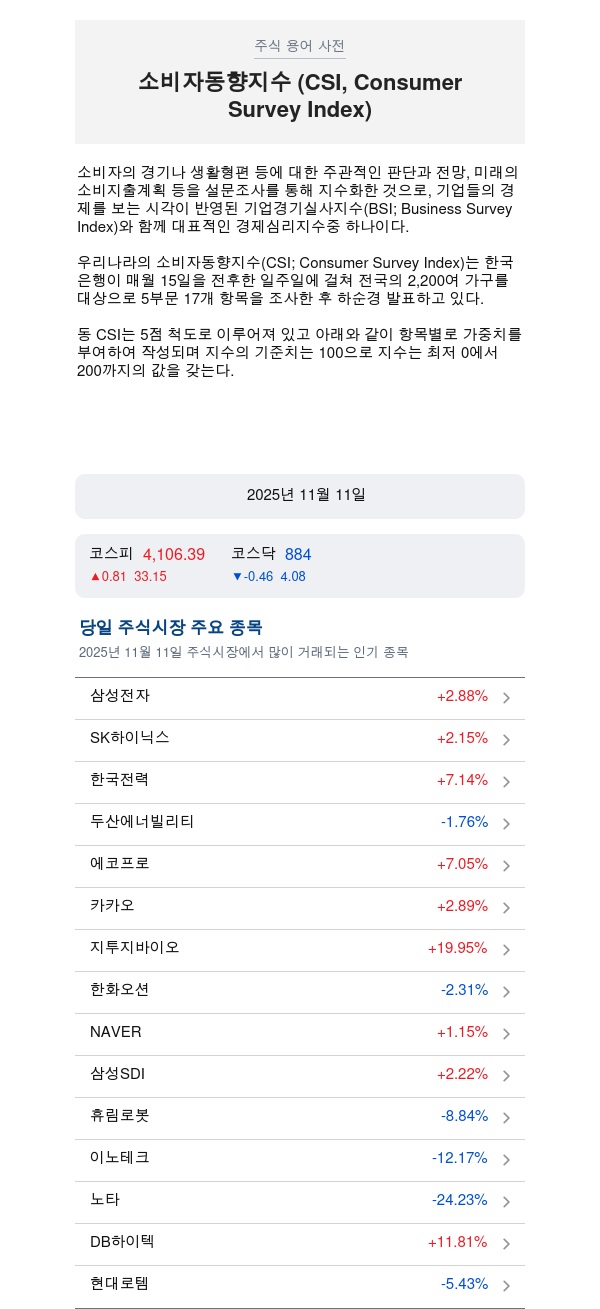This screenshot has width=600, height=1309.
Task: Open the 두산에너빌리티 stock row
Action: click(142, 822)
